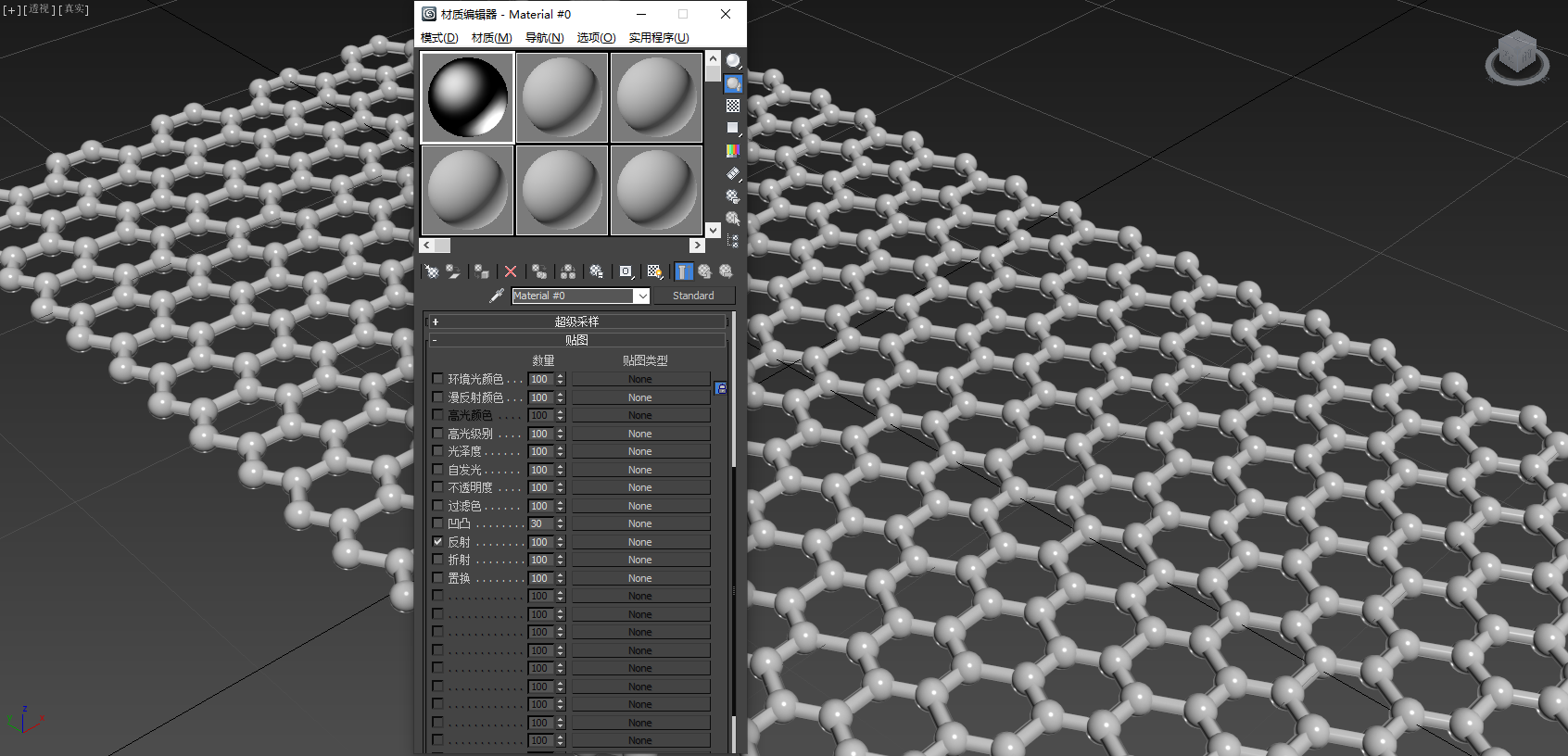Click the Material #0 name field
The height and width of the screenshot is (756, 1568).
[573, 296]
